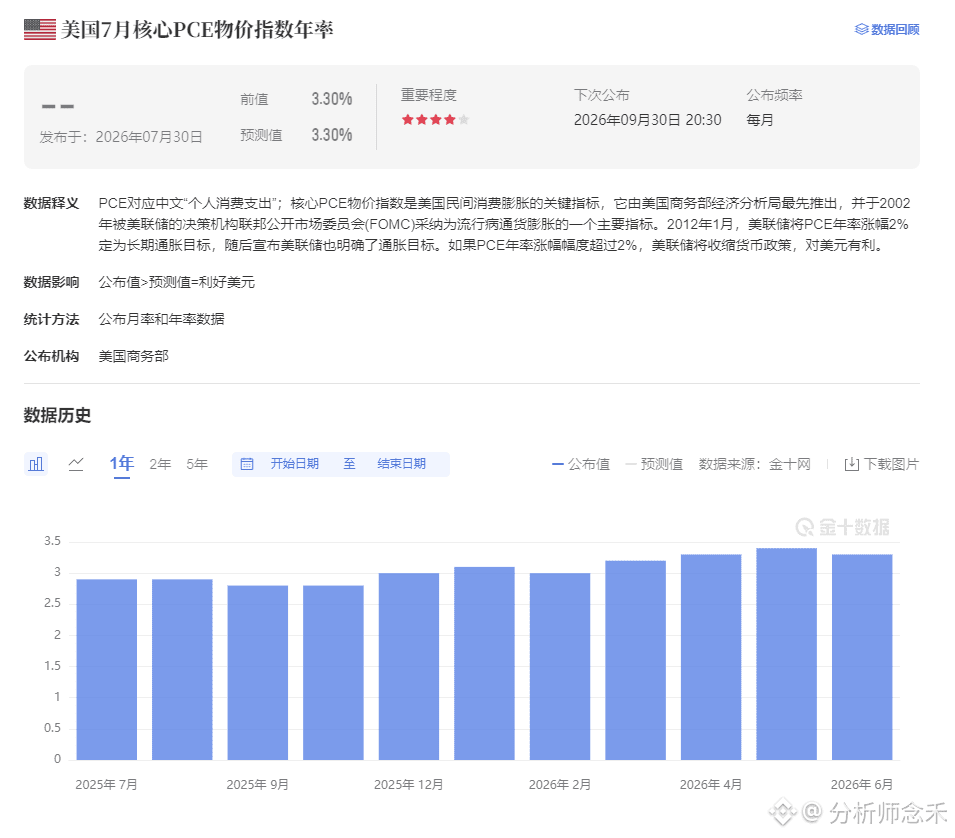Download chart via 下载图片 button
The image size is (955, 838).
coord(881,464)
